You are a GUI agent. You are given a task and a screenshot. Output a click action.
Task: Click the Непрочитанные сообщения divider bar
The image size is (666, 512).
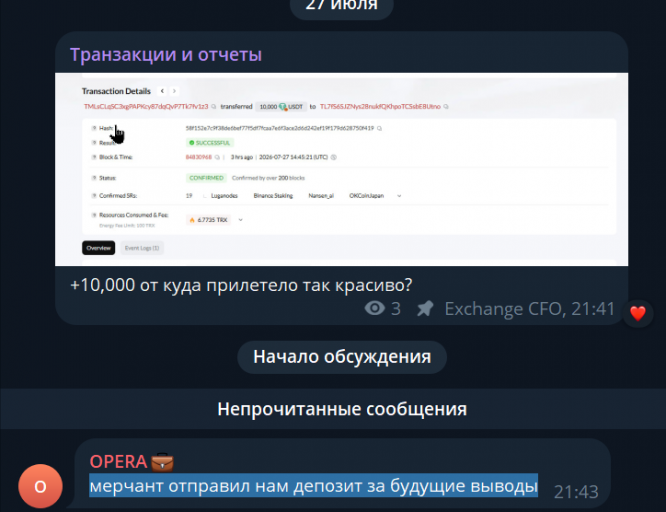point(333,409)
